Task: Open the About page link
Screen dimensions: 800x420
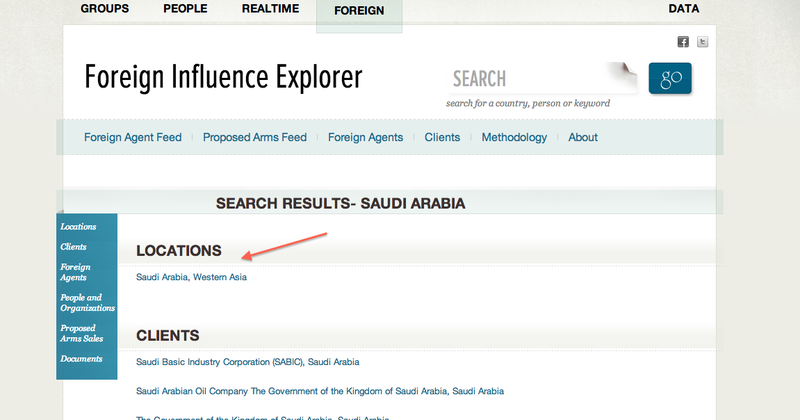Action: tap(583, 138)
